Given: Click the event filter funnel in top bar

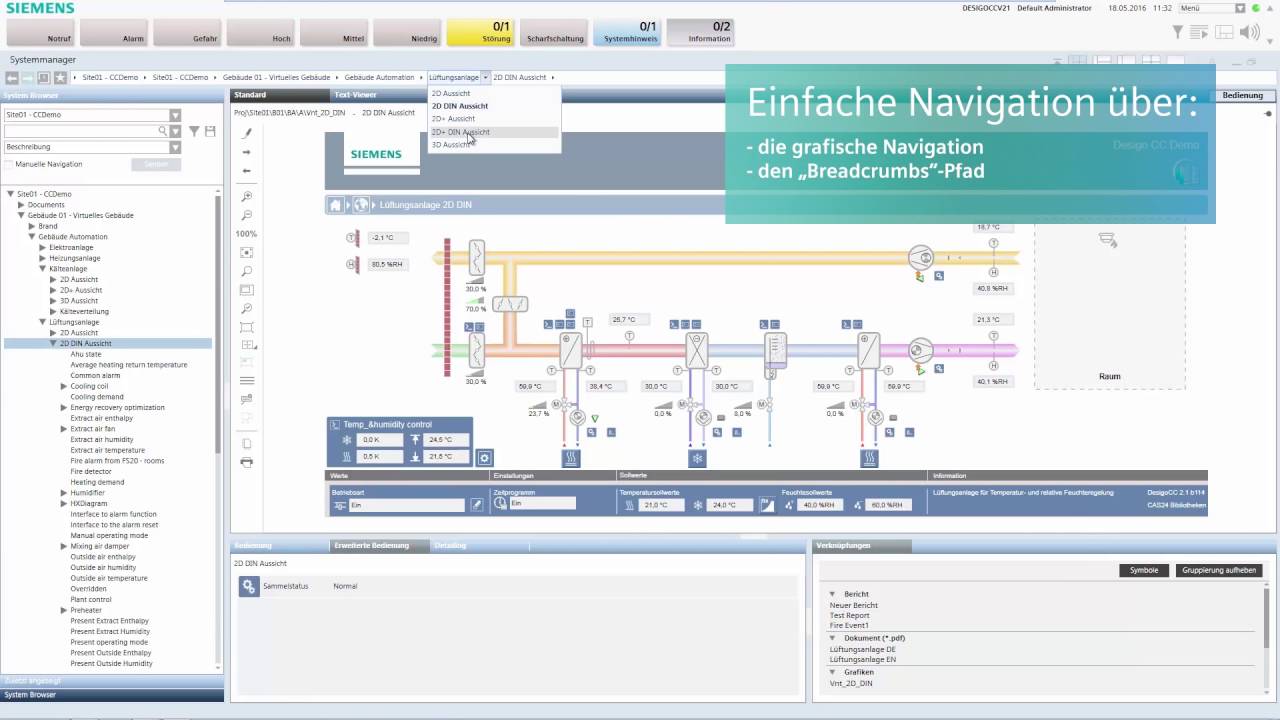Looking at the screenshot, I should [x=1178, y=33].
